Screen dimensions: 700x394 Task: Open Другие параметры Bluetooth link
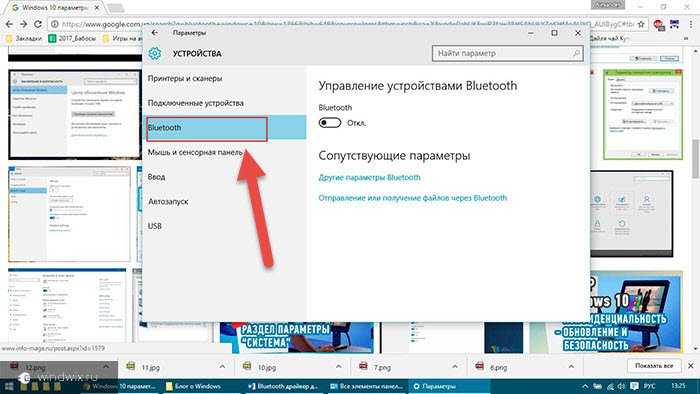coord(369,177)
